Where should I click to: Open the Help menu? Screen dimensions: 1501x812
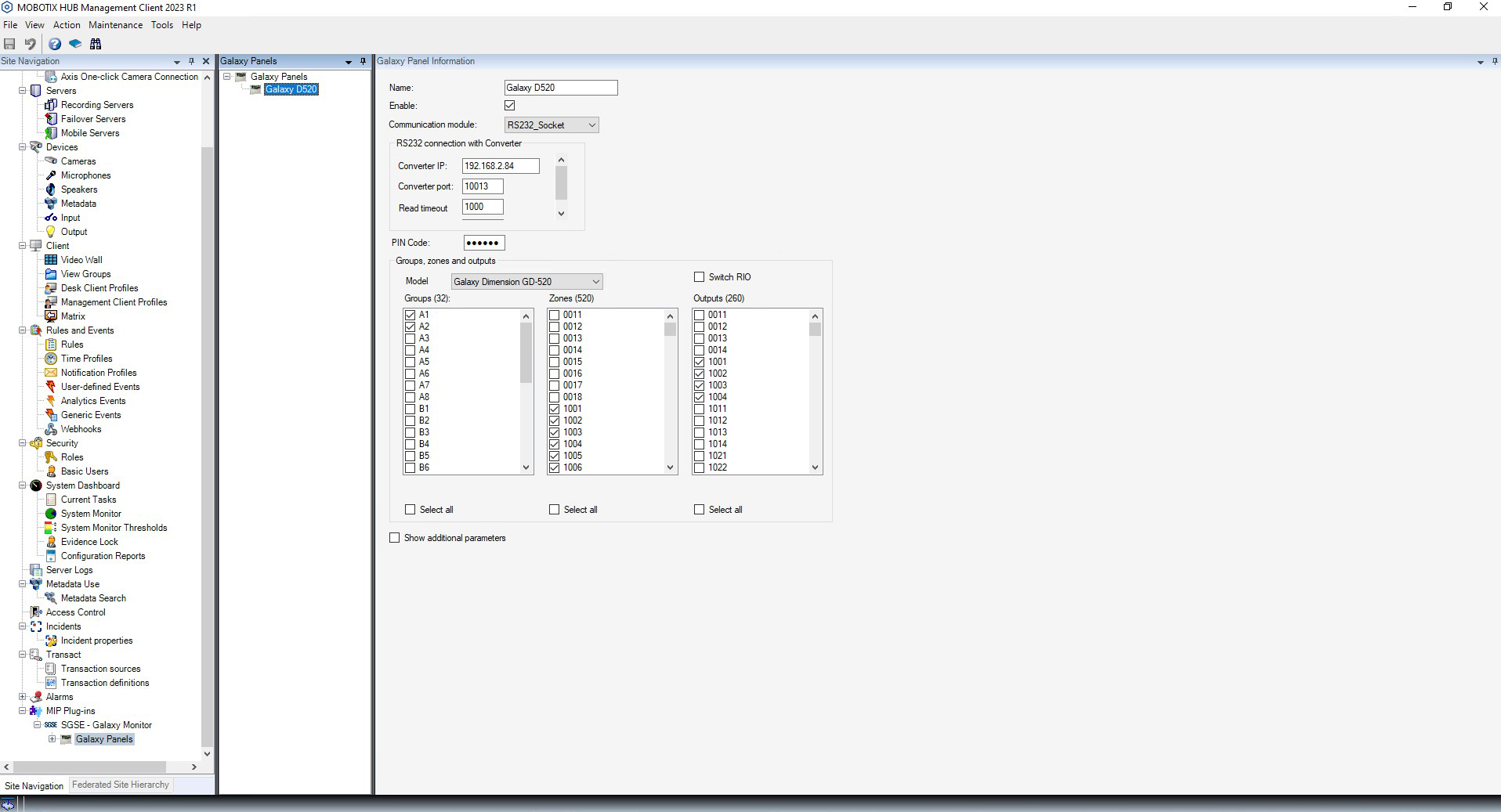(192, 25)
